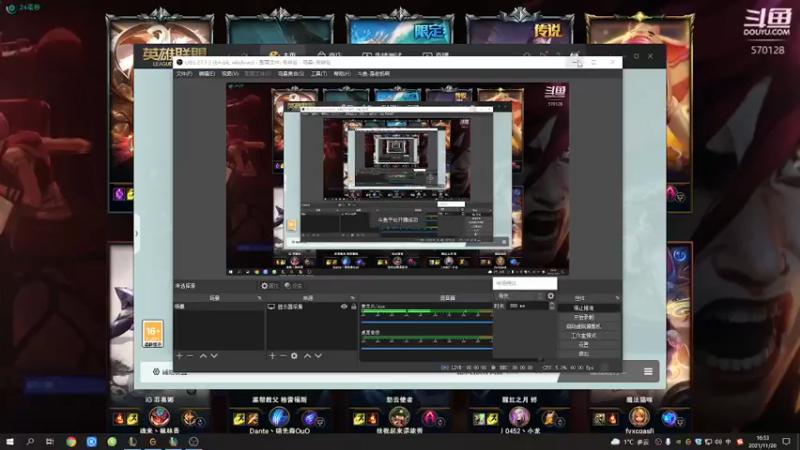Click the champion portrait above 魂食、楓林香

(159, 417)
